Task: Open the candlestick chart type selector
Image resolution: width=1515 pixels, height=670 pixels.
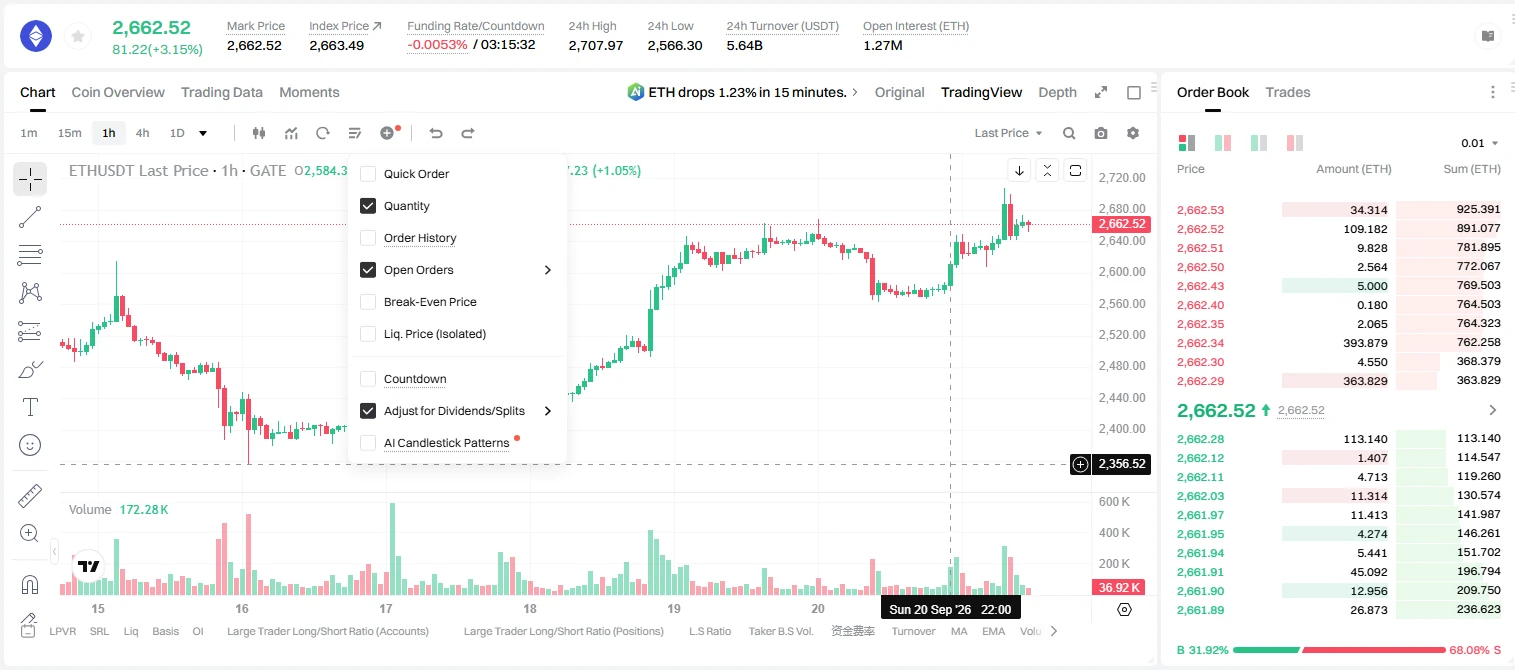Action: tap(260, 133)
